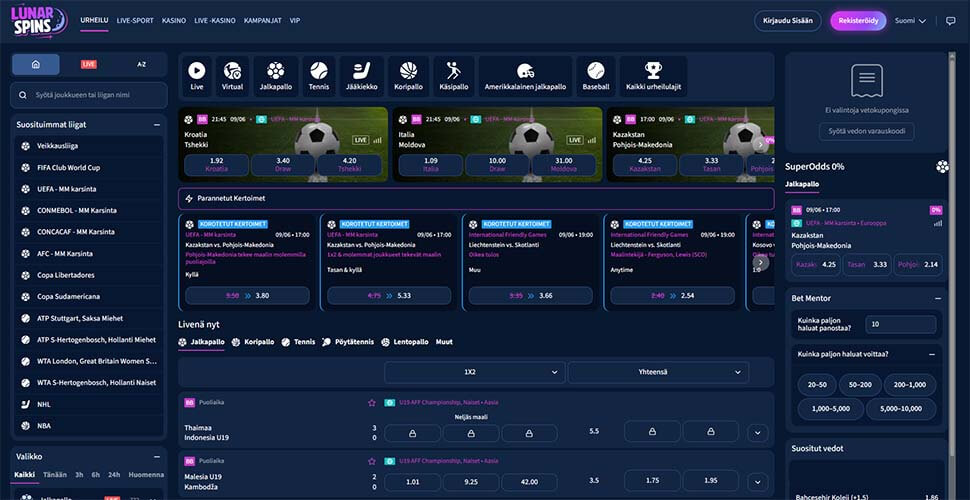Open the Yhteensä market dropdown
The height and width of the screenshot is (500, 970).
tap(658, 373)
